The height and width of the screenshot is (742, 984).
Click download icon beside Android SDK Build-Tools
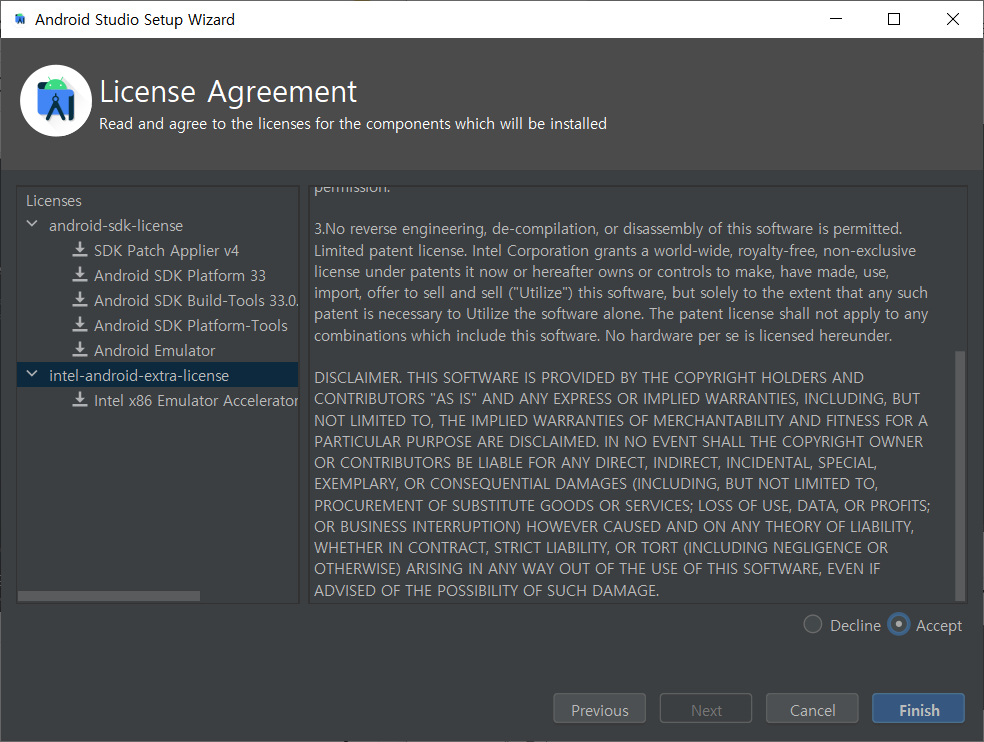click(80, 300)
